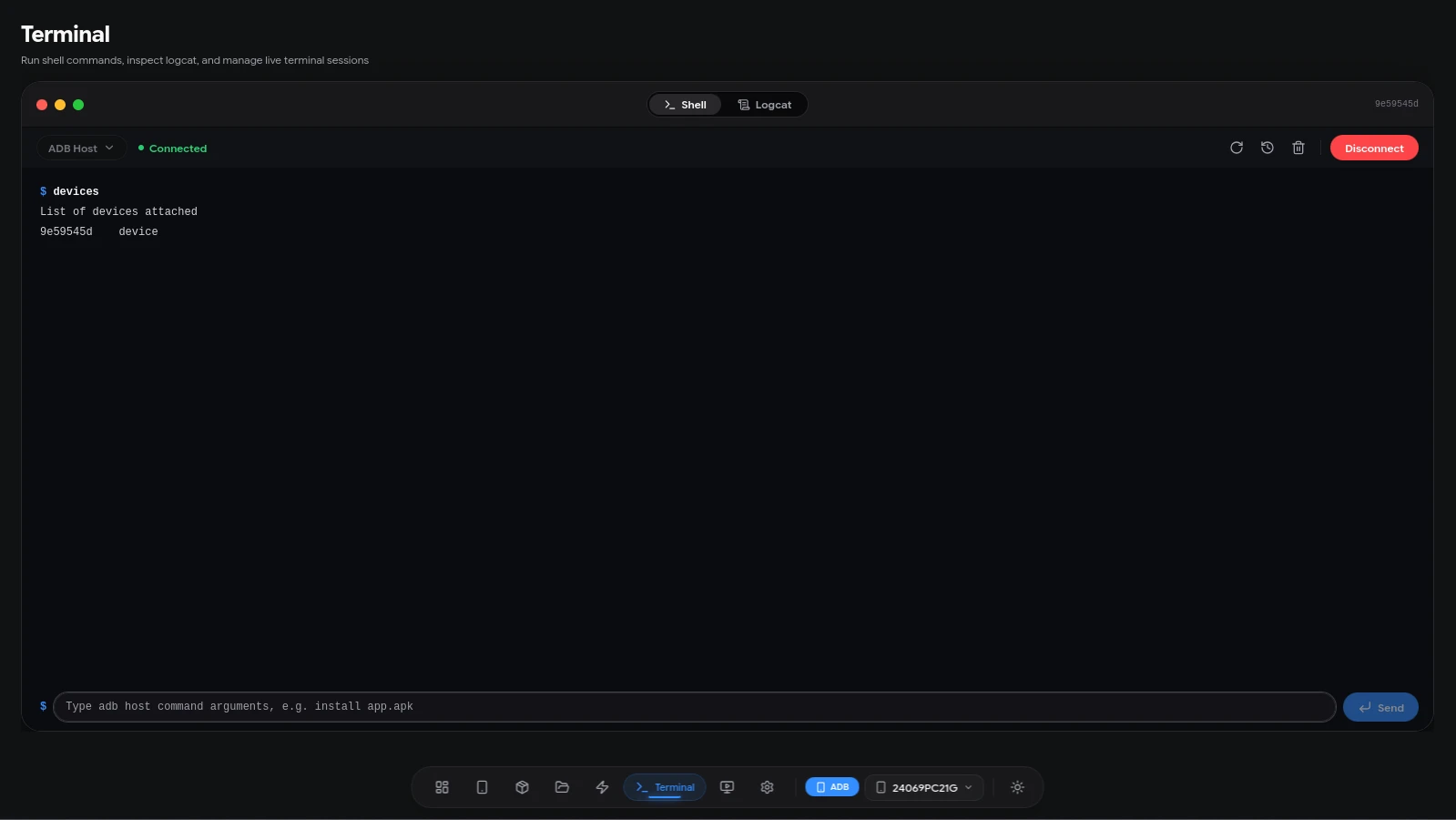Switch to the Logcat tab
Screen dimensions: 1456x820
coord(765,105)
